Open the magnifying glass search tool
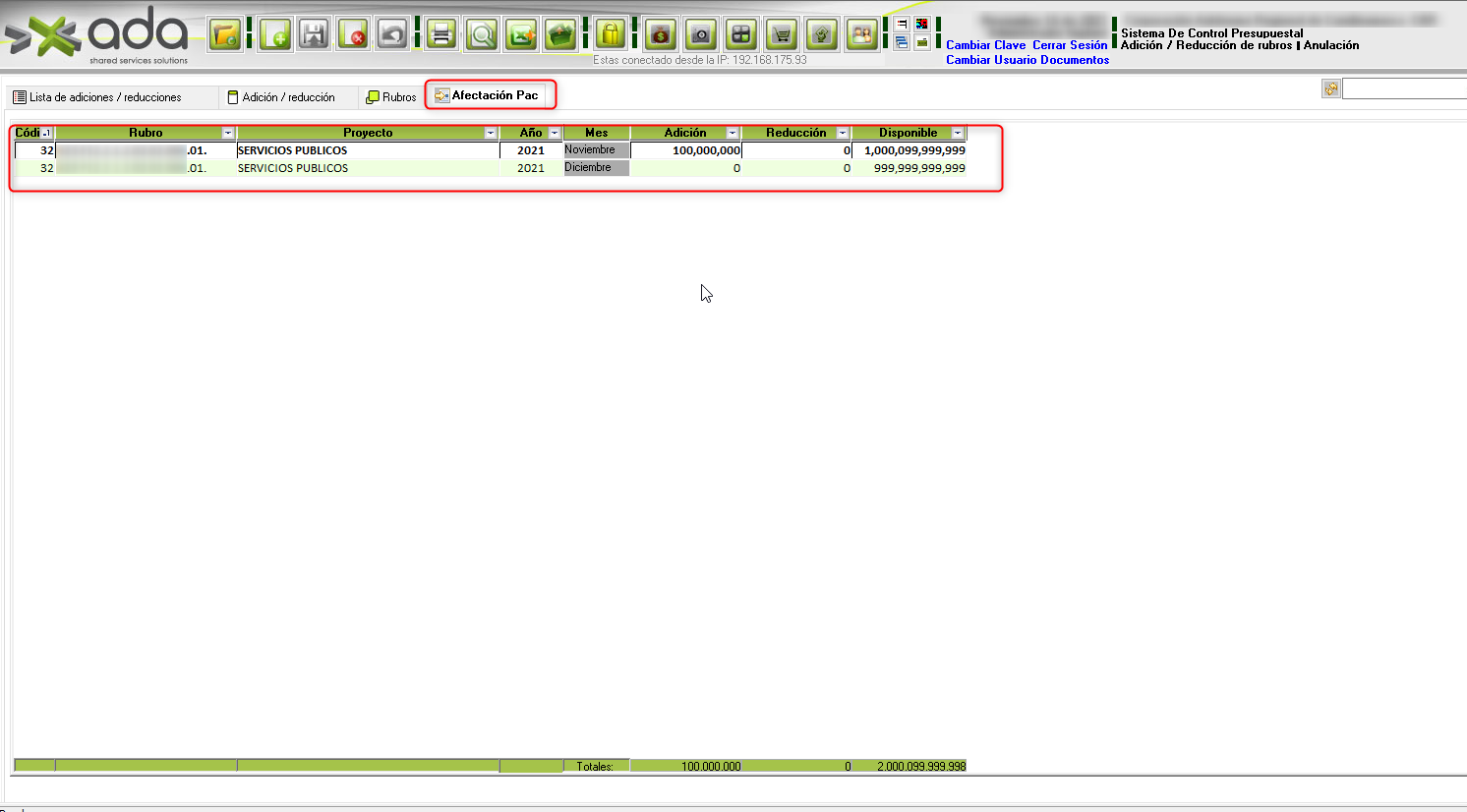 (482, 35)
